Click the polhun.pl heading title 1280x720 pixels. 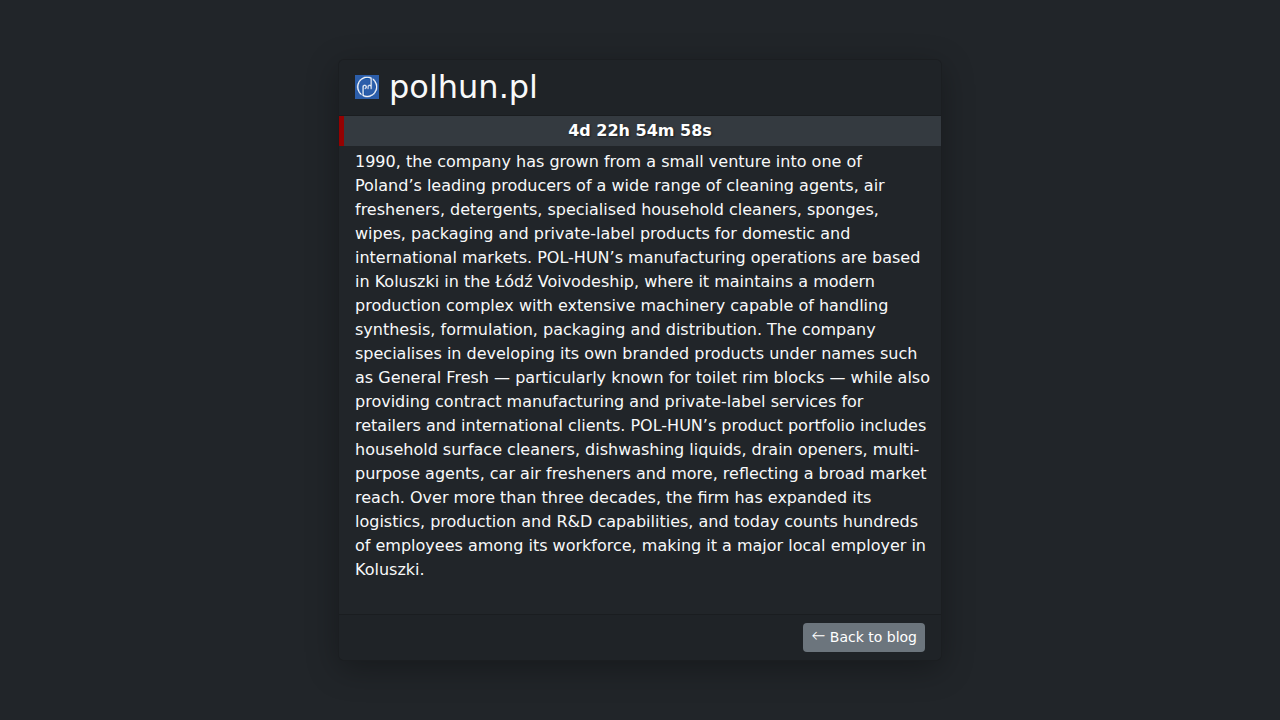(x=463, y=87)
